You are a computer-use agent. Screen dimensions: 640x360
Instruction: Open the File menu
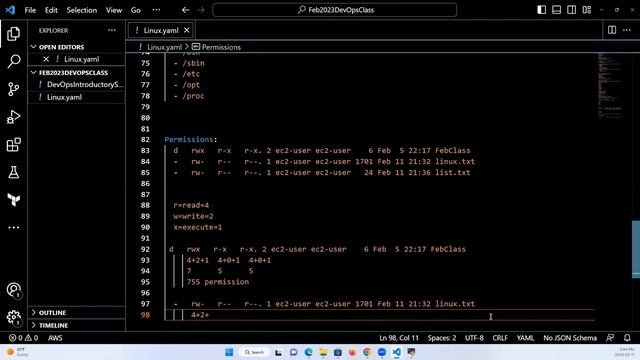(30, 10)
